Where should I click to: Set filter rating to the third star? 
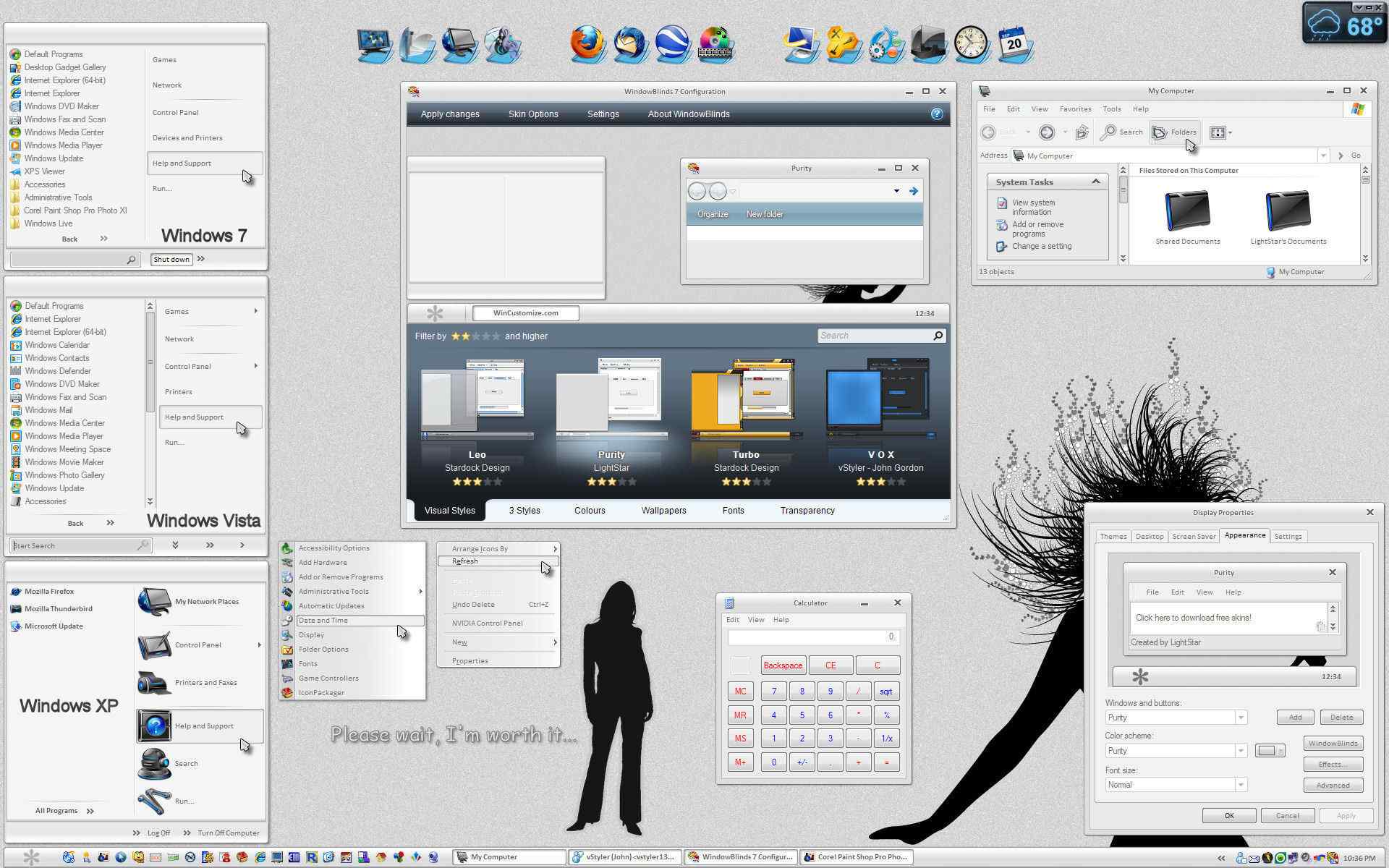[x=476, y=336]
